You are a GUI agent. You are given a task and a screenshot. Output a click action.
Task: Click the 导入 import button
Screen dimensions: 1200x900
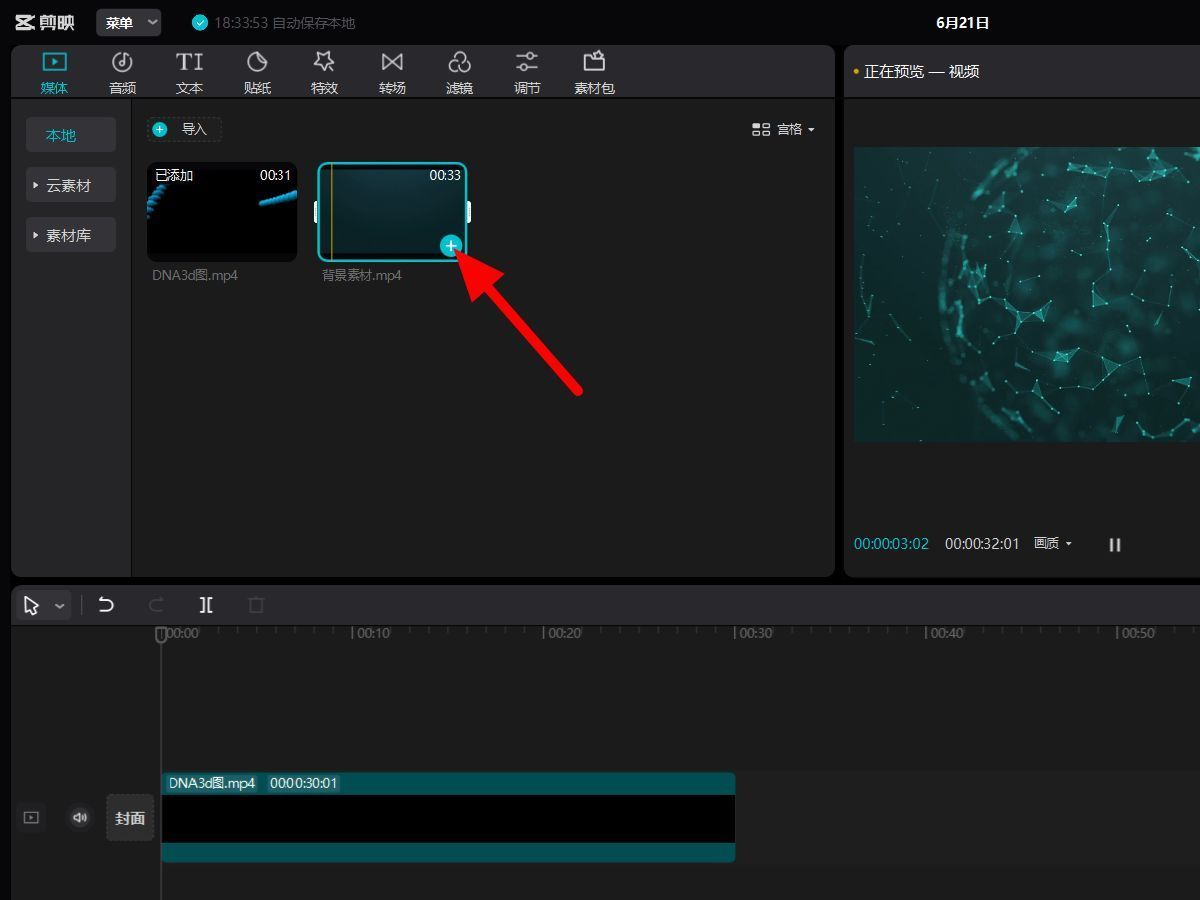(x=184, y=129)
